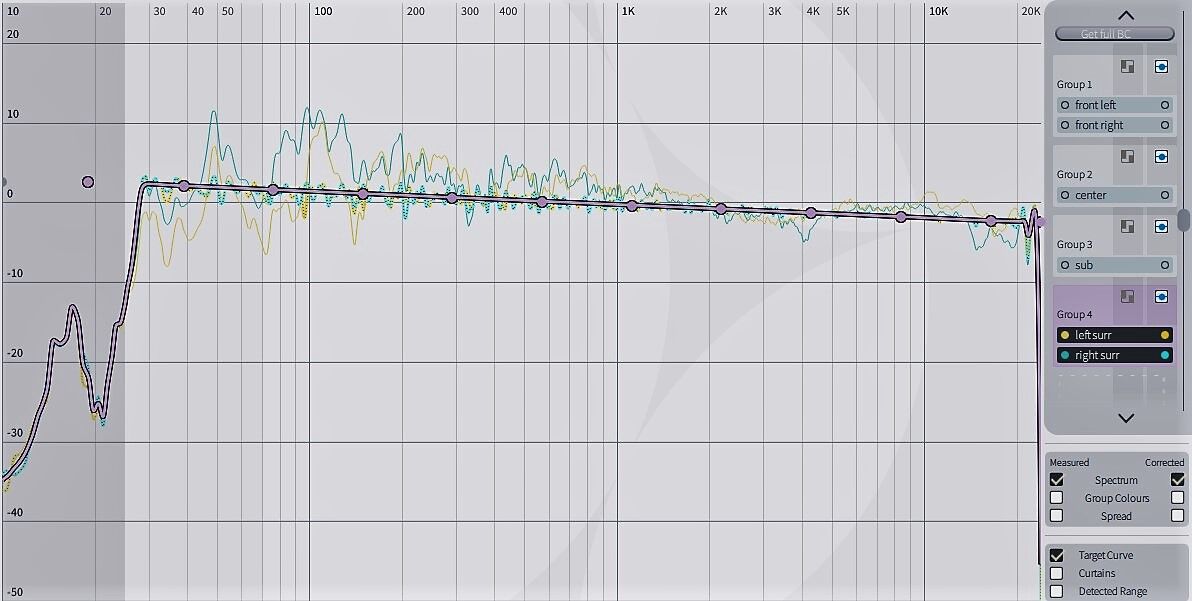This screenshot has width=1192, height=601.
Task: Toggle teal right dot of right surr
Action: [x=1165, y=356]
